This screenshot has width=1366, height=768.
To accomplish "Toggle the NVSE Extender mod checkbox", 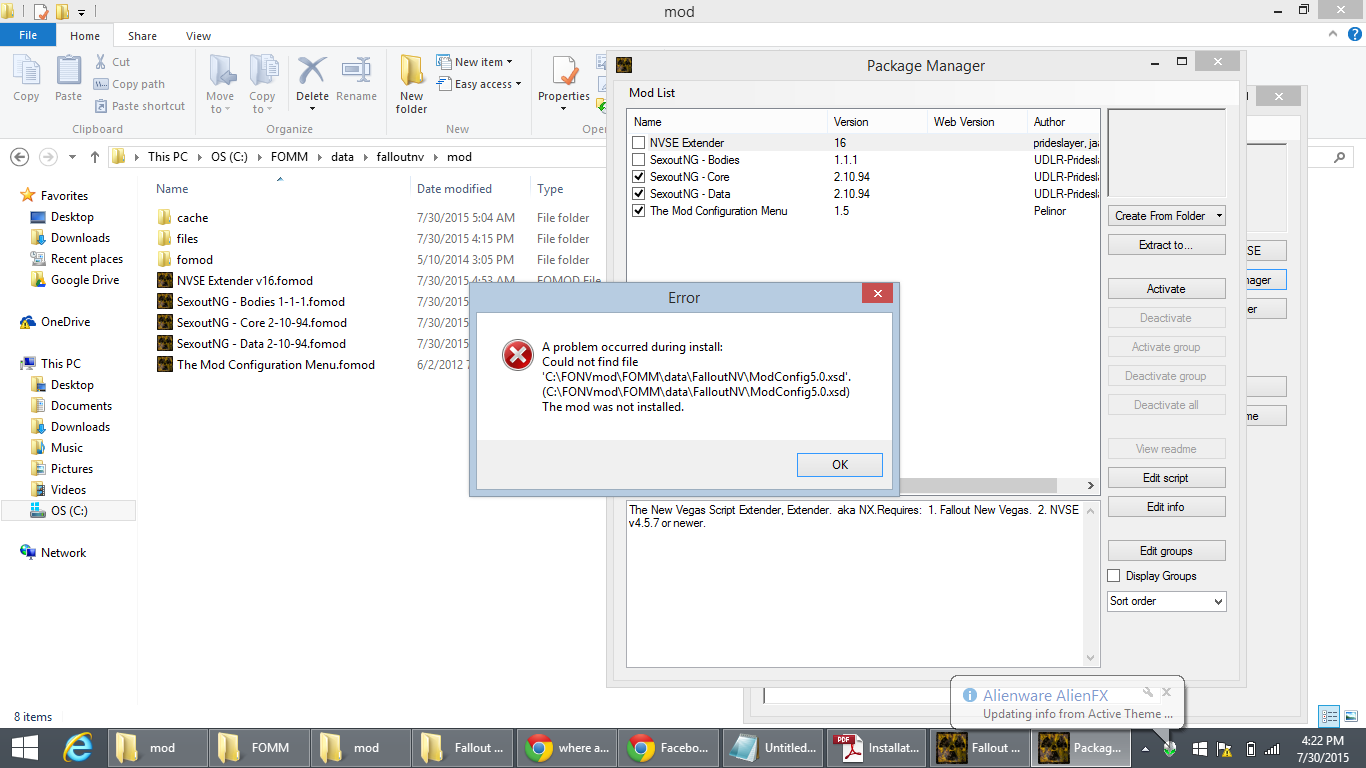I will (x=639, y=143).
